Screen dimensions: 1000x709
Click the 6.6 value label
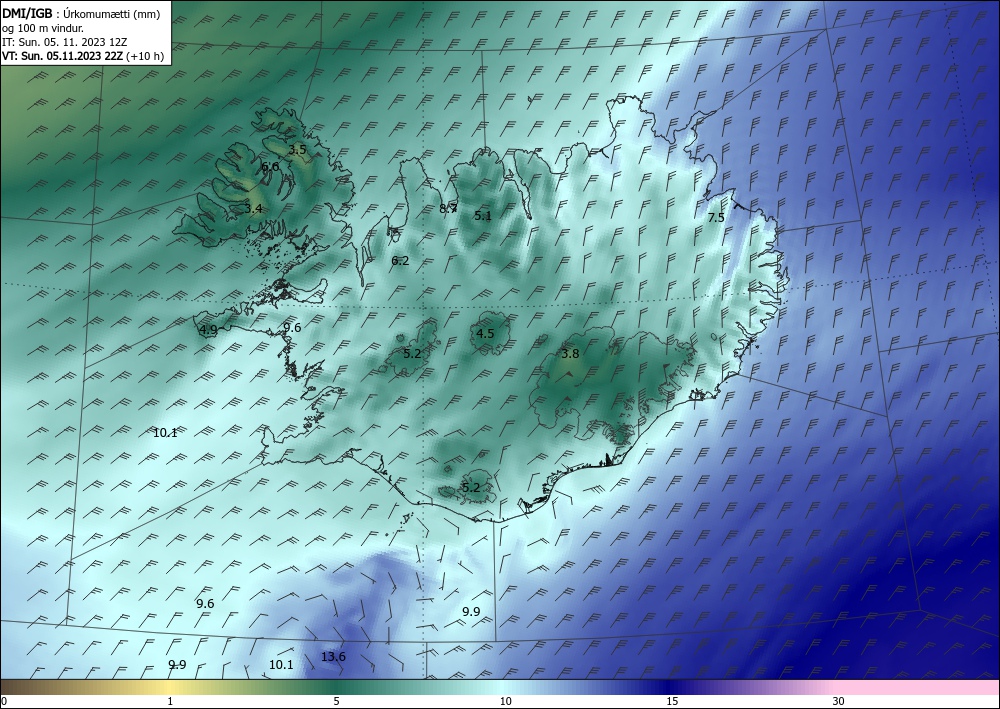[270, 166]
